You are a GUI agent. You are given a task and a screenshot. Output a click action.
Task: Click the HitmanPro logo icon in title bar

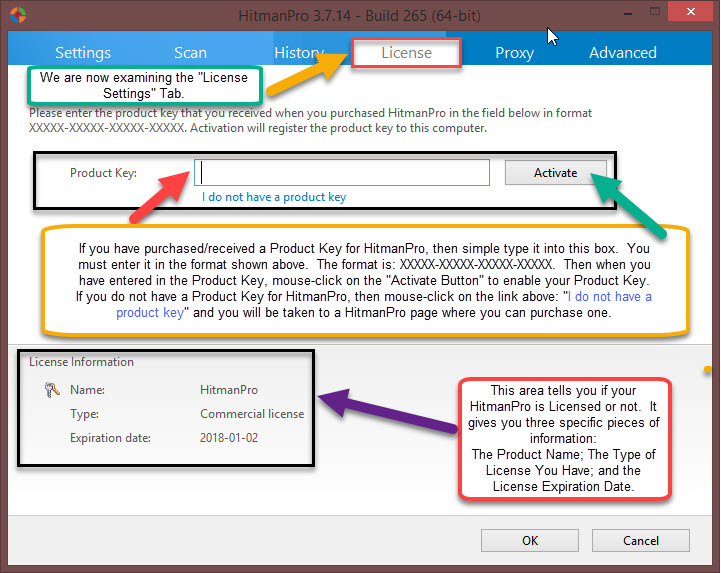18,15
